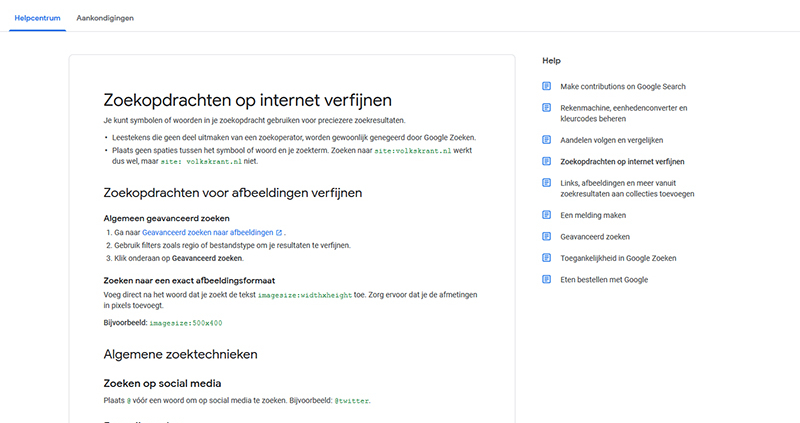Click article icon beside Aandelen volgen en vergelijken

coord(546,140)
